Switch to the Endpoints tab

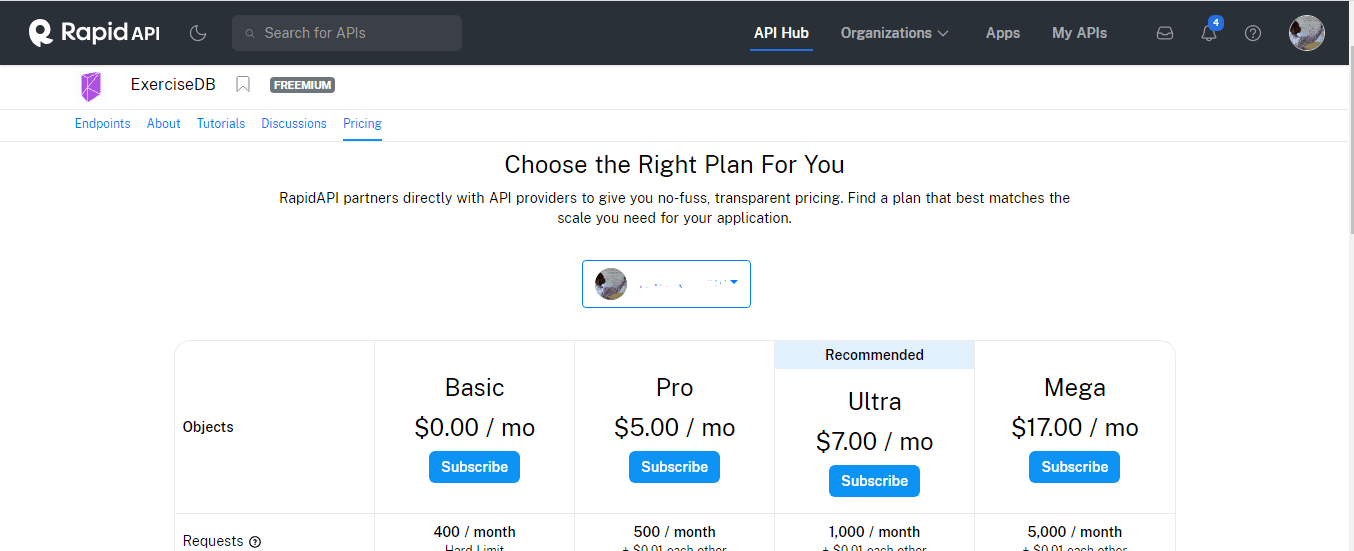click(103, 124)
